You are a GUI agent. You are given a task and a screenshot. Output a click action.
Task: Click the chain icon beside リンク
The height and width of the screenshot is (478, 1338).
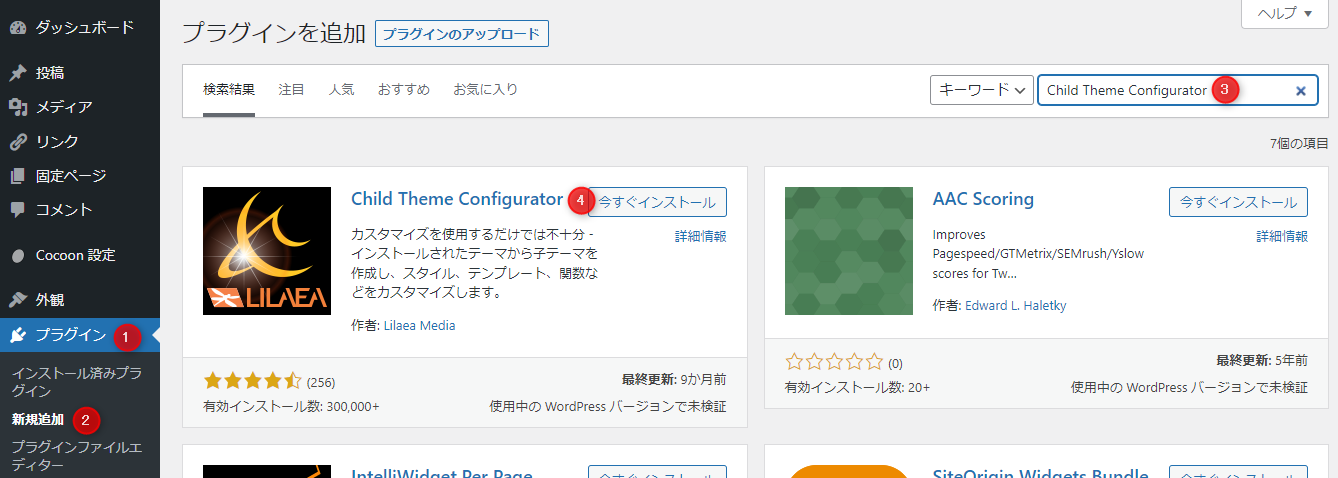(17, 141)
